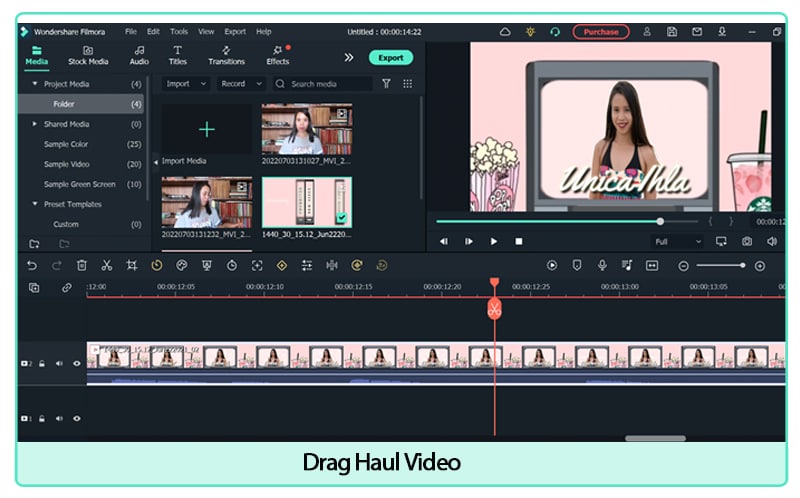Screen dimensions: 800x498
Task: Zoom out the timeline with the minus icon
Action: 684,266
